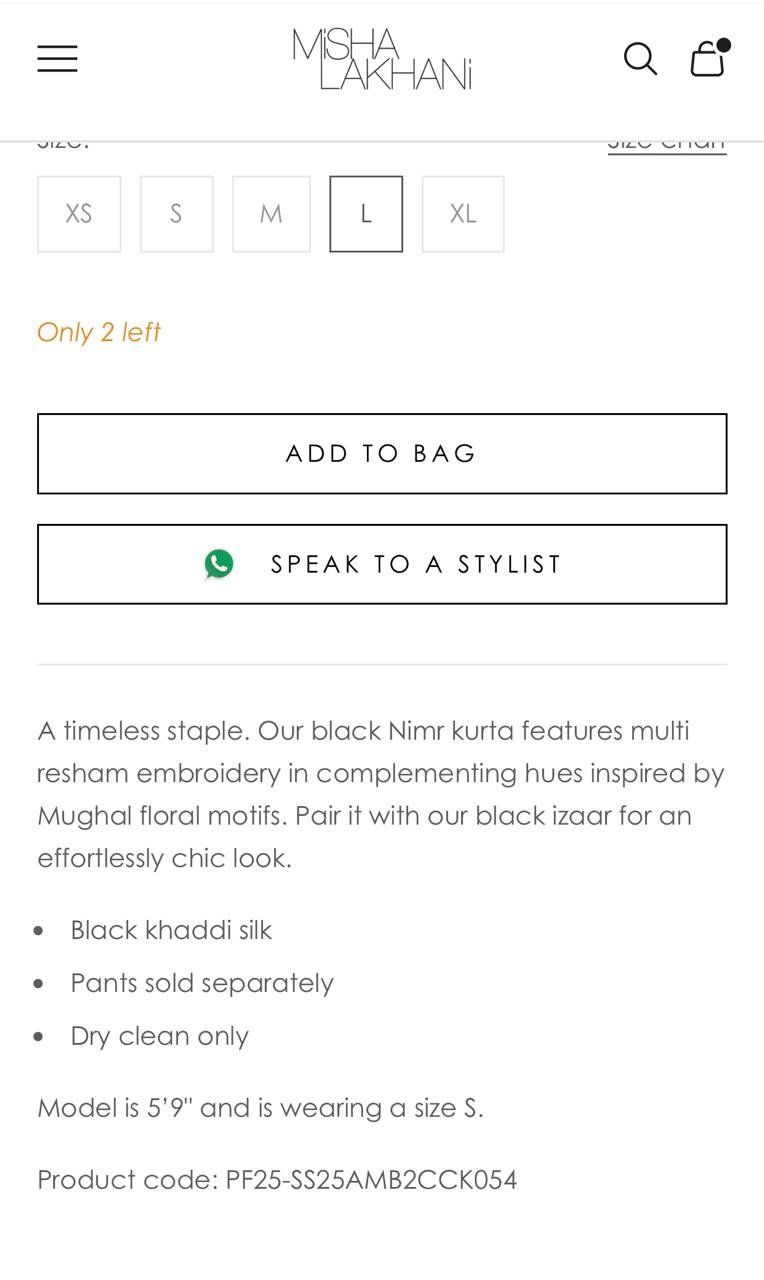Image resolution: width=764 pixels, height=1280 pixels.
Task: Choose size M
Action: 271,214
